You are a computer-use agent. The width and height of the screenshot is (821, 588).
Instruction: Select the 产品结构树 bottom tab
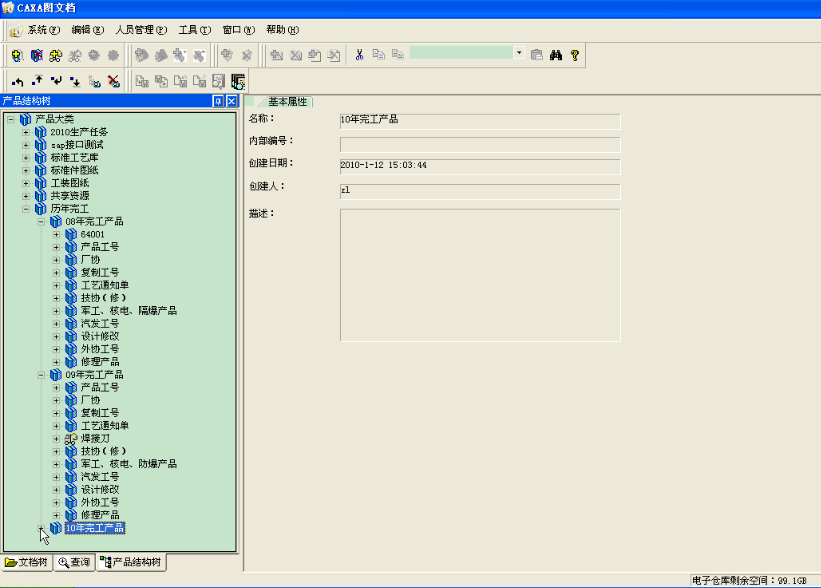pos(131,562)
